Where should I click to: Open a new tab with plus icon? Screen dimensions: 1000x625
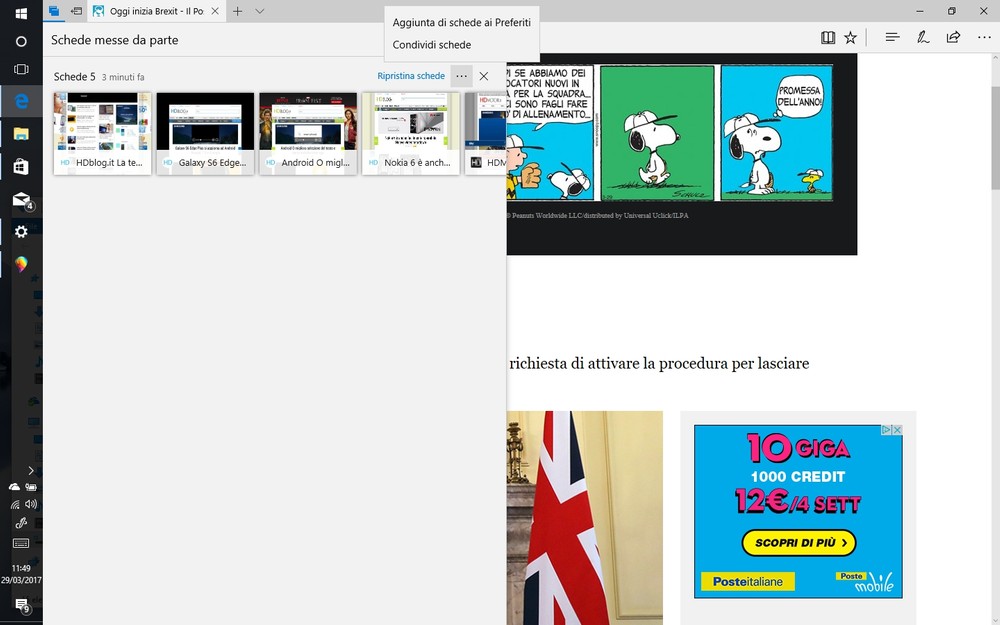237,11
